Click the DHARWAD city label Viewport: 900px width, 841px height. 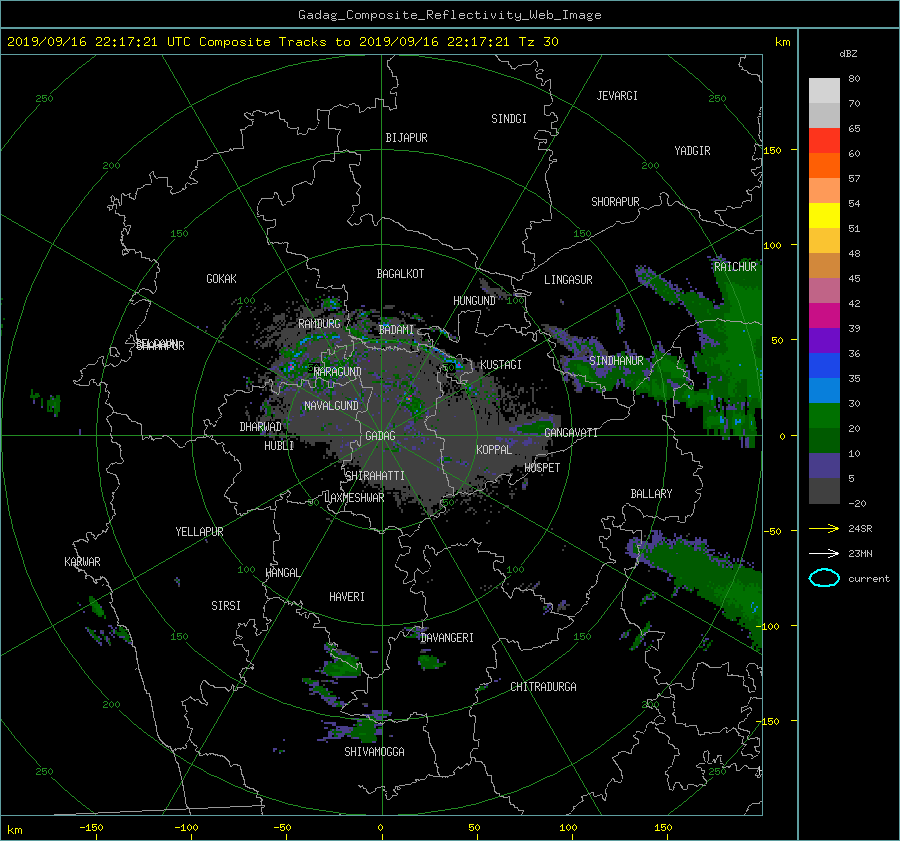pyautogui.click(x=260, y=427)
